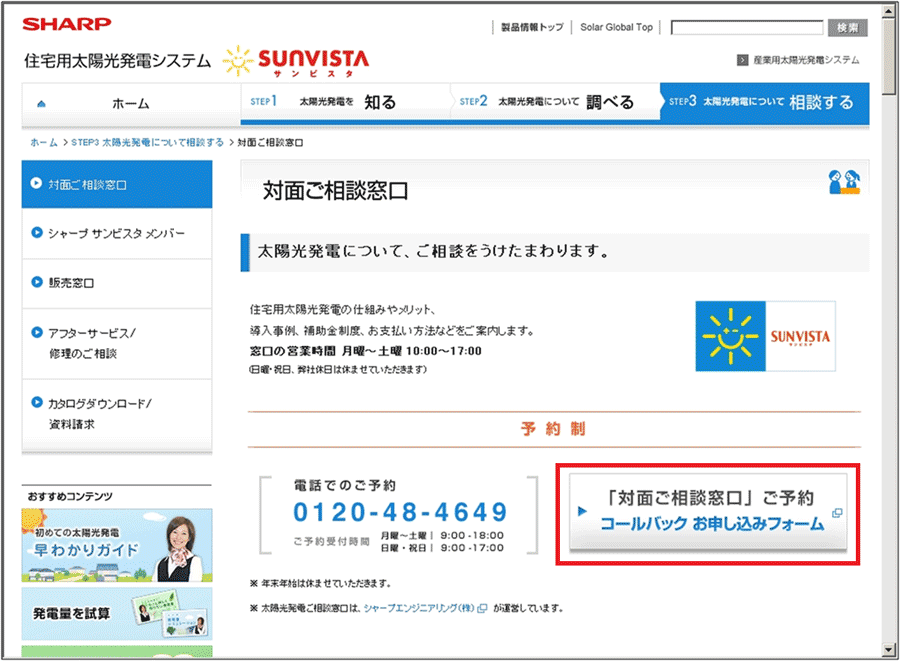Open the SUNVISTA sun logo in the header
The image size is (900, 661).
click(x=296, y=61)
